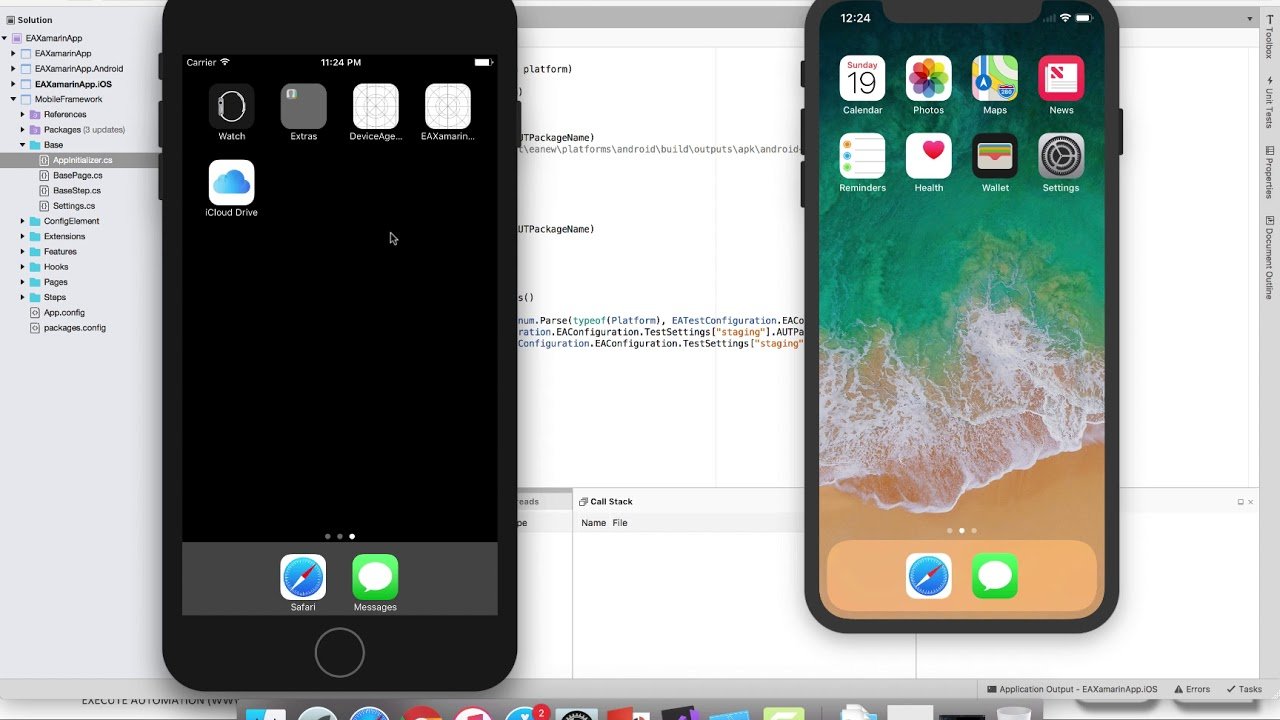
Task: Open Wallet app on iPhone X simulator
Action: coord(995,156)
